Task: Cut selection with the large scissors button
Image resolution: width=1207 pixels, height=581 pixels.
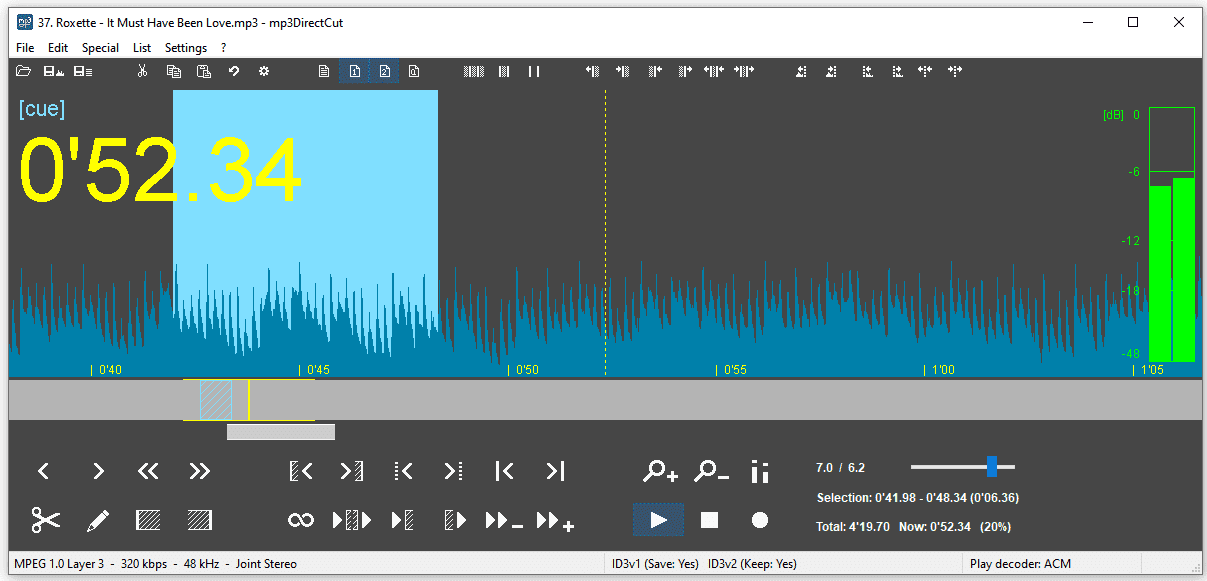Action: 45,520
